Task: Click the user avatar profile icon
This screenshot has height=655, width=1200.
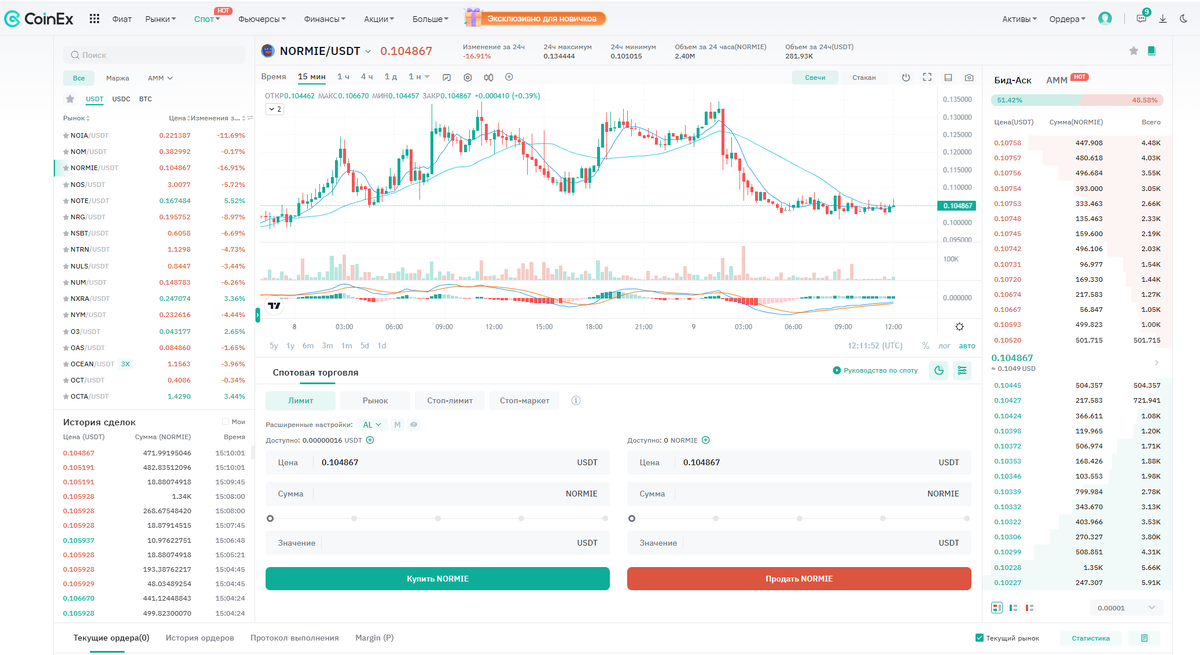Action: click(x=1105, y=18)
